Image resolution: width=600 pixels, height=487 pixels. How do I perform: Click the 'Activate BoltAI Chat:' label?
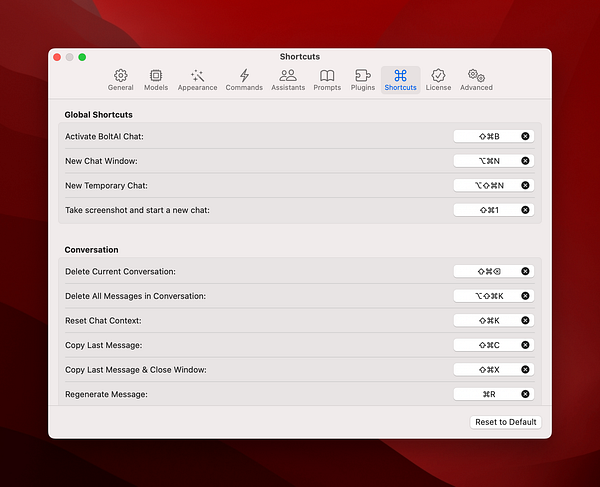(x=104, y=137)
